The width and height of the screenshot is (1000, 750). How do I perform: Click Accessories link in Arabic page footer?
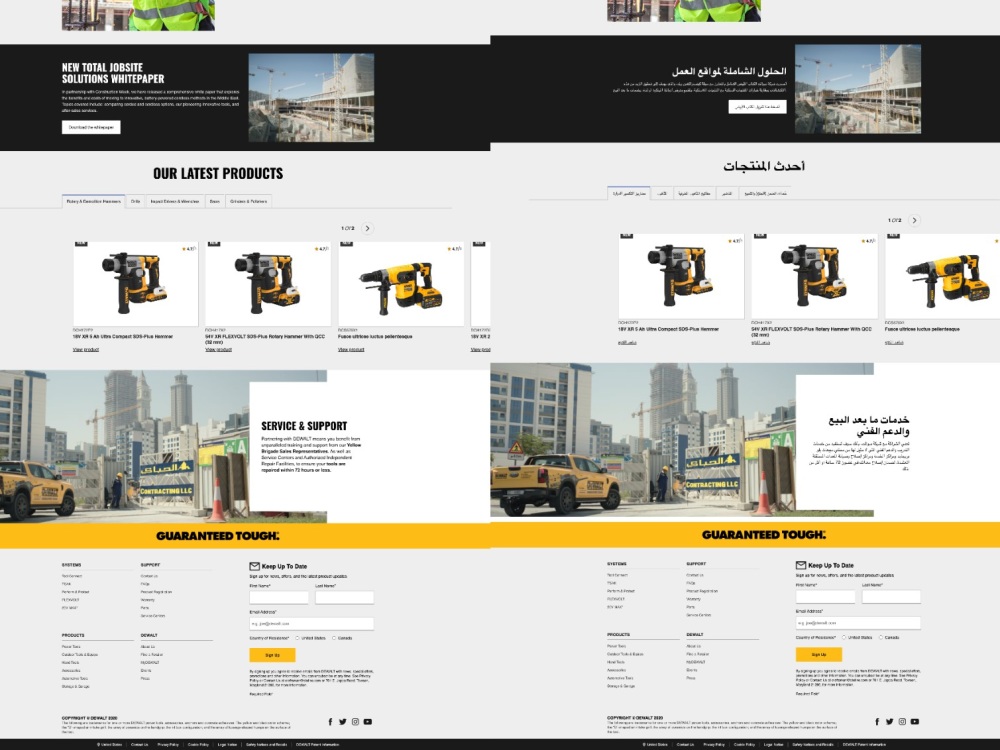click(617, 670)
